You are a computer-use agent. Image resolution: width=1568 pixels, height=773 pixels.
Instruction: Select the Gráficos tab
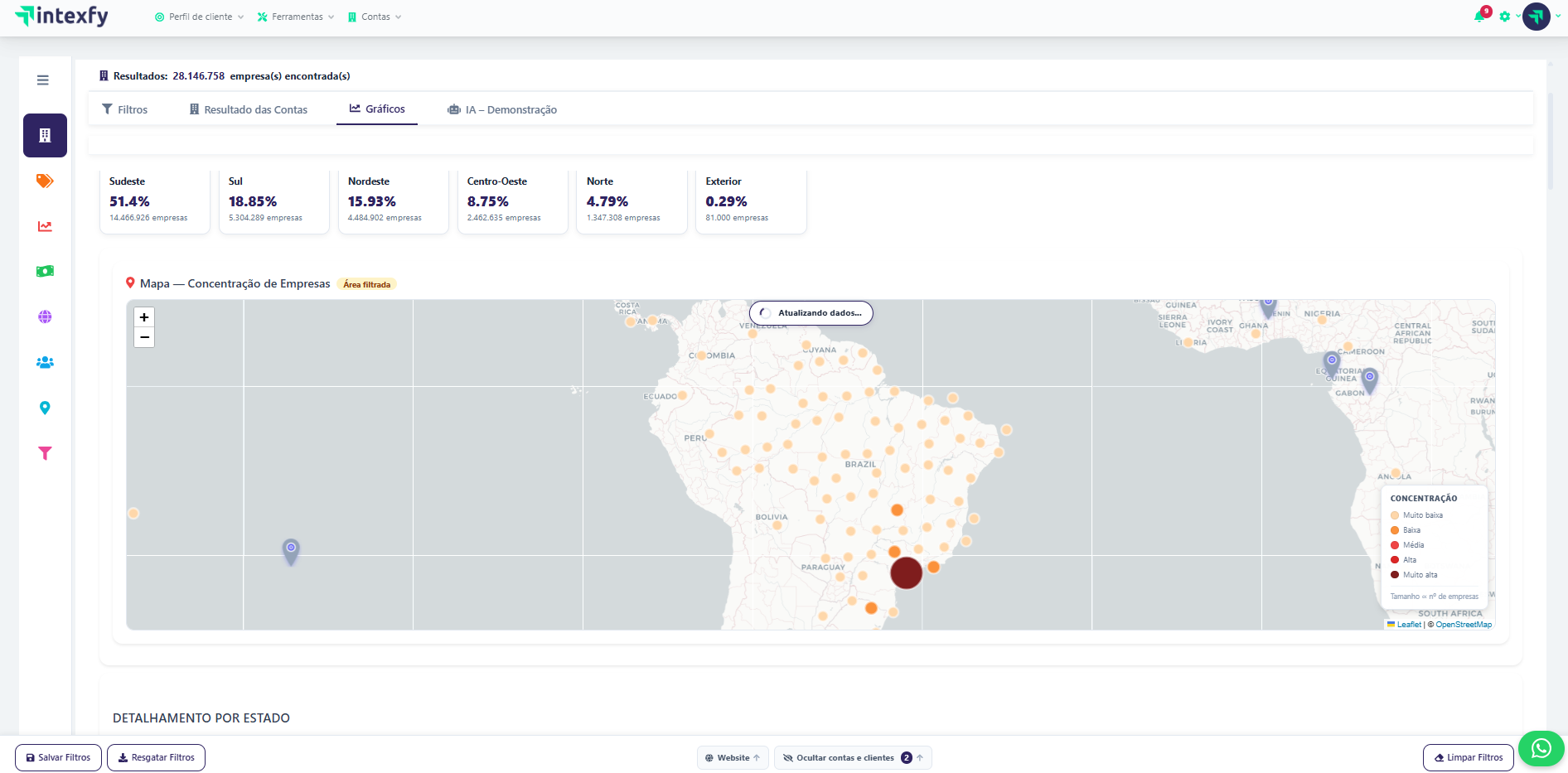pos(377,109)
